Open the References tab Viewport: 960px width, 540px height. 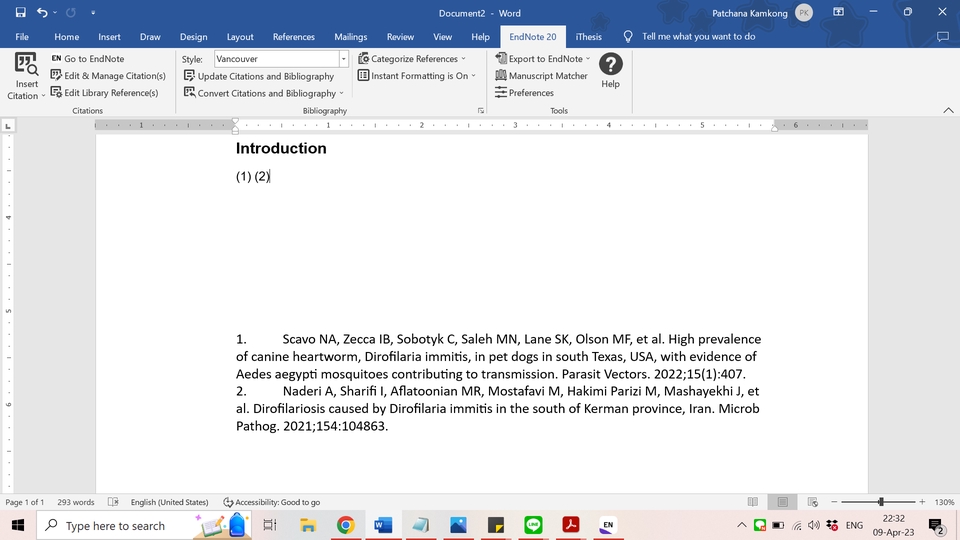(x=293, y=37)
